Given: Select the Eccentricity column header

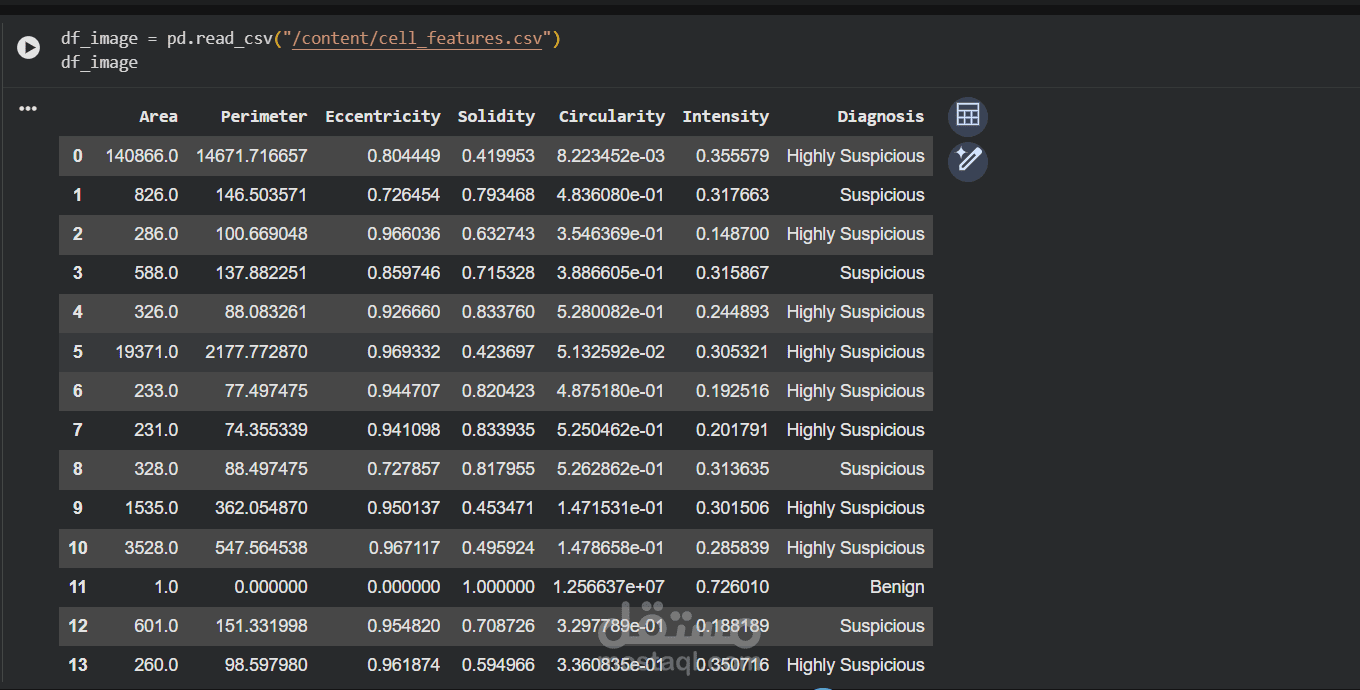Looking at the screenshot, I should (383, 116).
